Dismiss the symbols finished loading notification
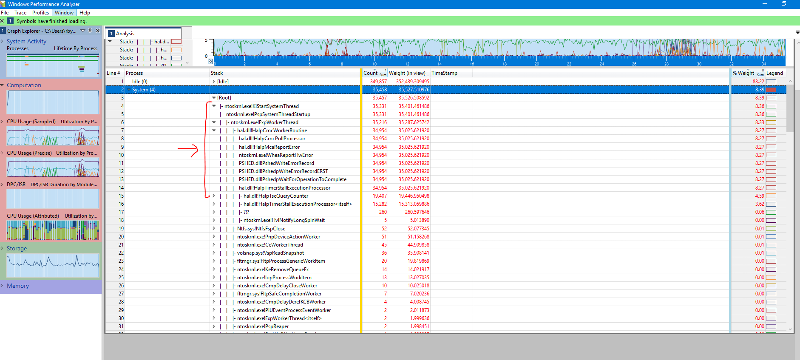The width and height of the screenshot is (800, 360). click(x=3, y=21)
